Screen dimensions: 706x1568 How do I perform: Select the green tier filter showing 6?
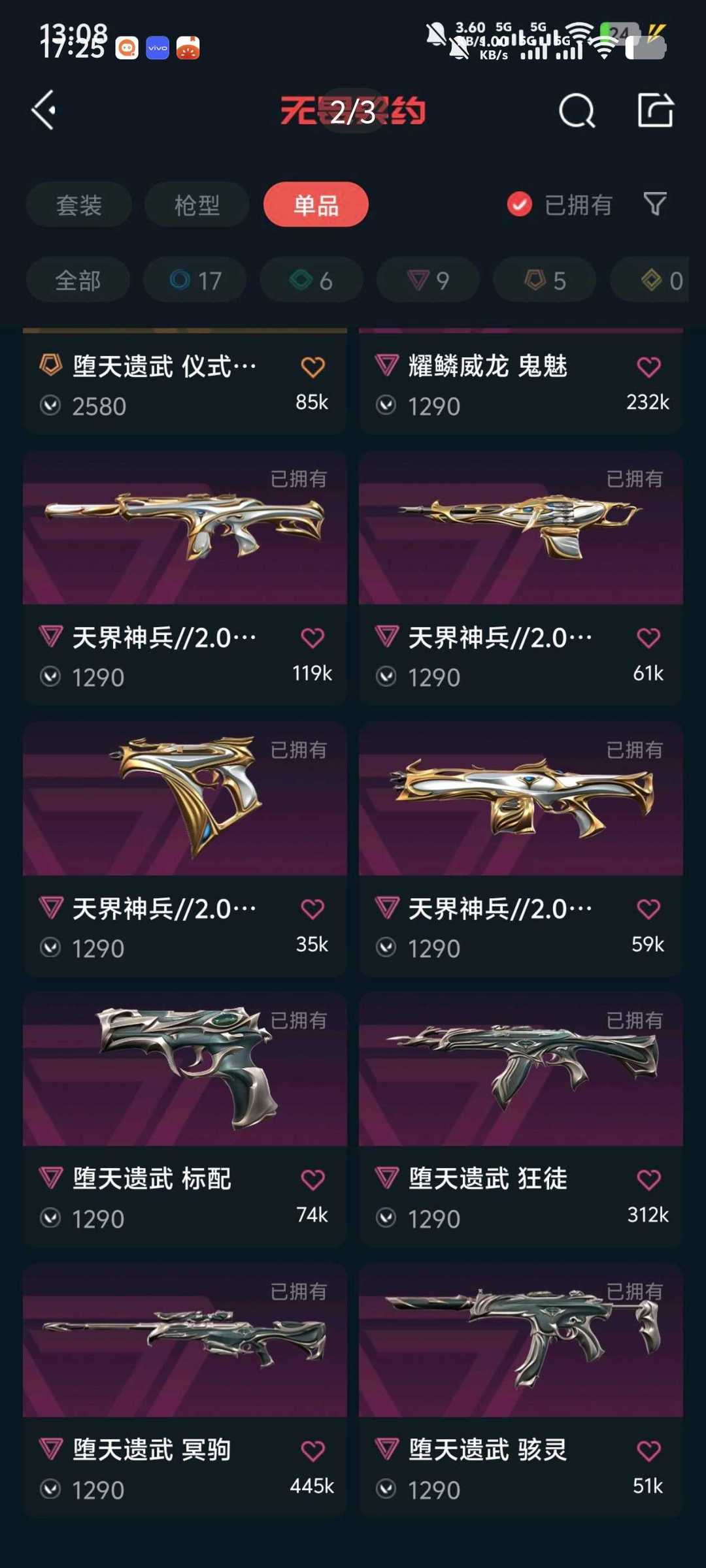pos(311,280)
